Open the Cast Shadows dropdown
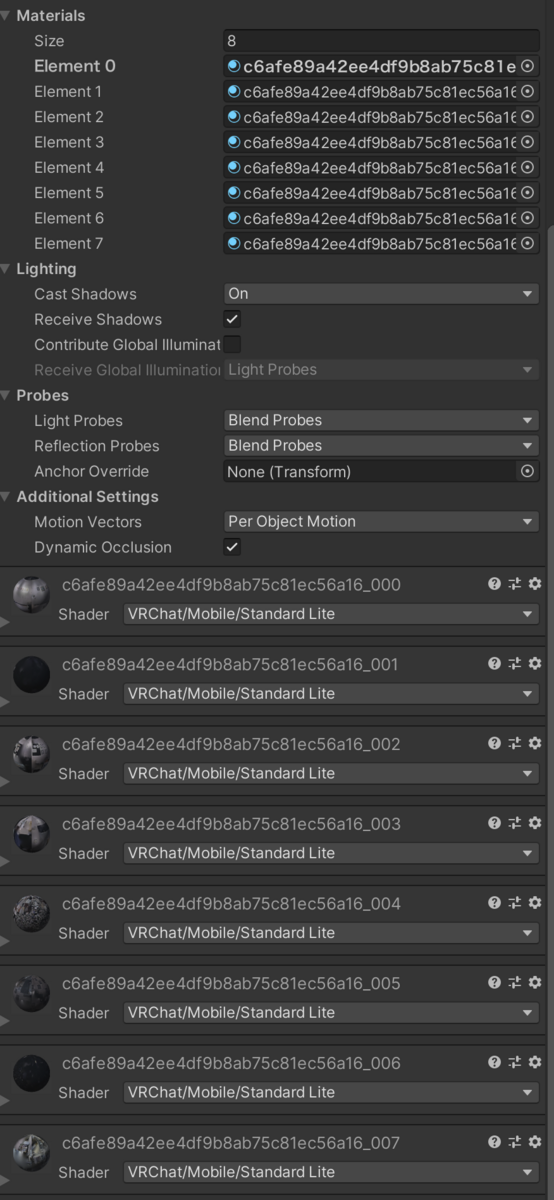Viewport: 554px width, 1200px height. (381, 294)
